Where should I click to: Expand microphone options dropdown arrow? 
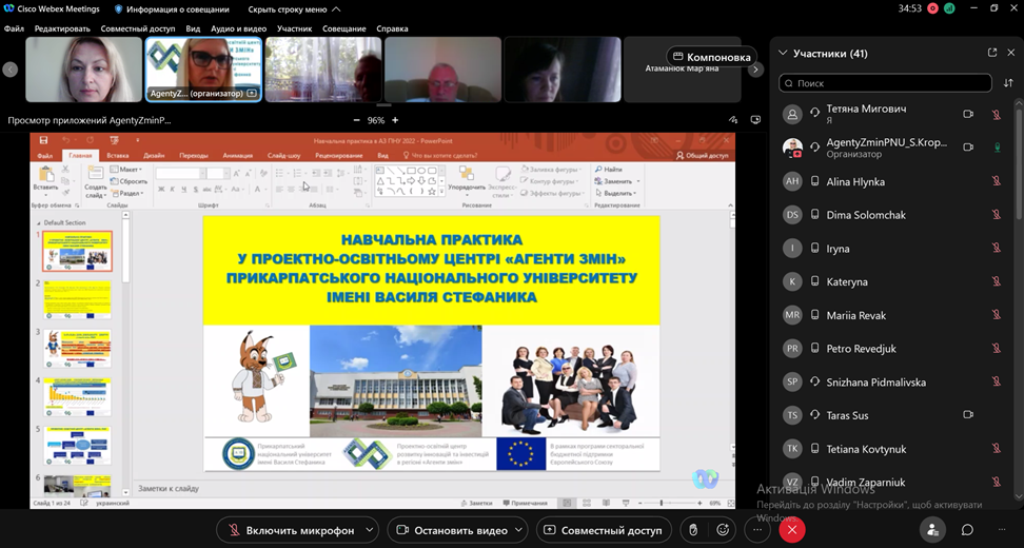point(370,530)
